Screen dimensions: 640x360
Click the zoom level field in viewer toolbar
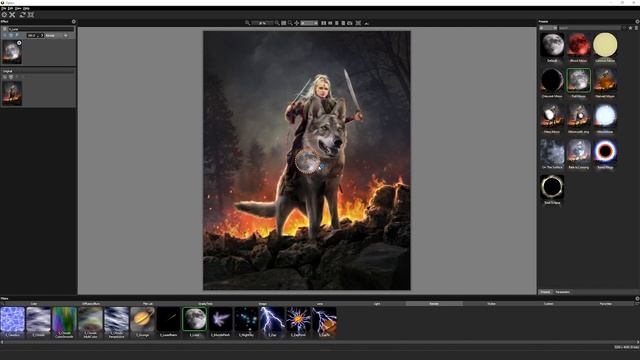(x=262, y=23)
